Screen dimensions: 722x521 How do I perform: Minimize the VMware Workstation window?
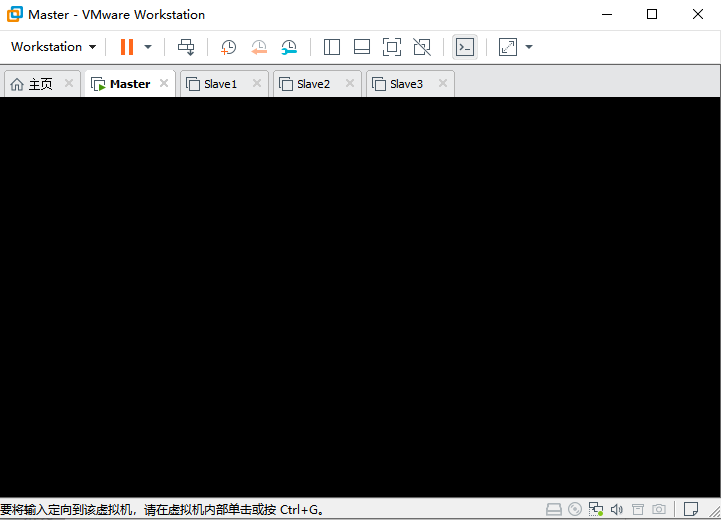click(607, 14)
